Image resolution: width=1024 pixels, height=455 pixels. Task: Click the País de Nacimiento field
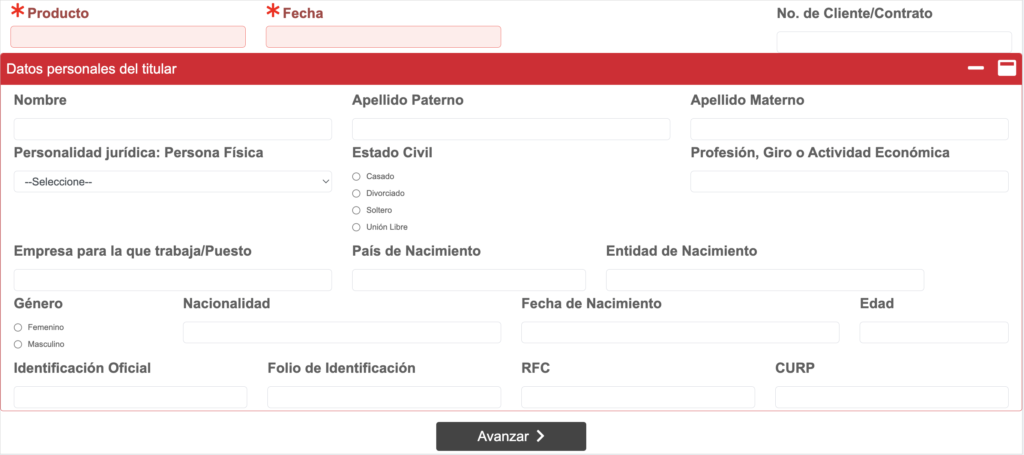[x=469, y=280]
